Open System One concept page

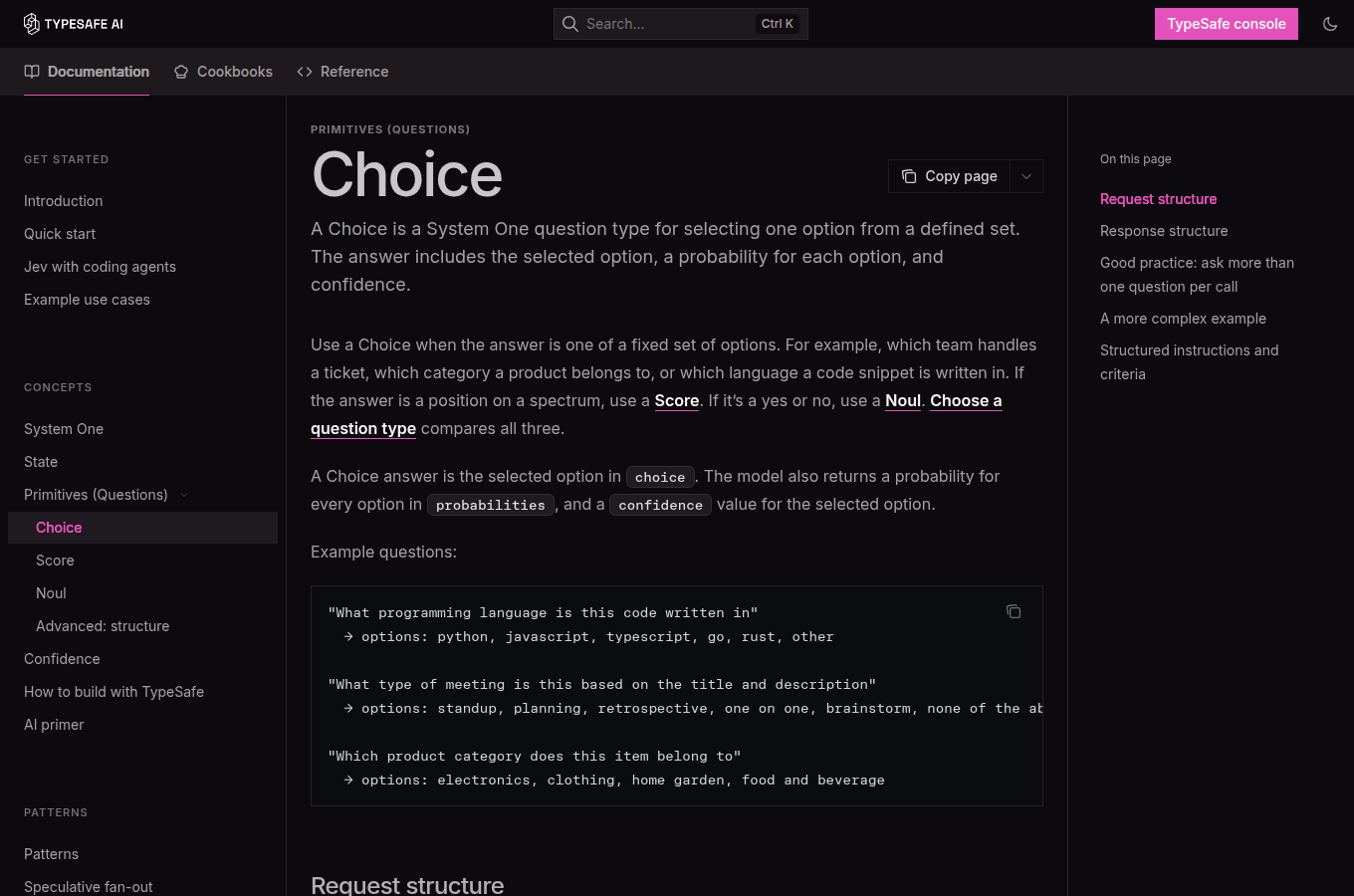coord(64,429)
